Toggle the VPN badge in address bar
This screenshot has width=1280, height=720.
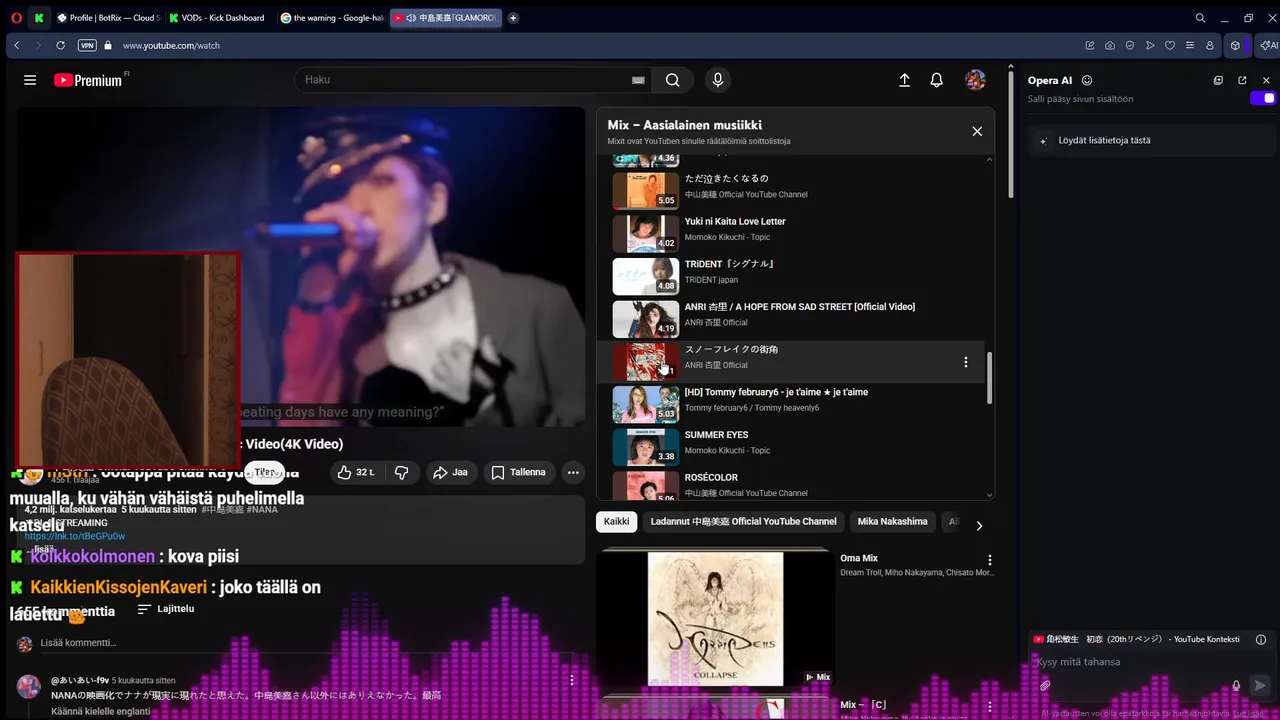87,45
